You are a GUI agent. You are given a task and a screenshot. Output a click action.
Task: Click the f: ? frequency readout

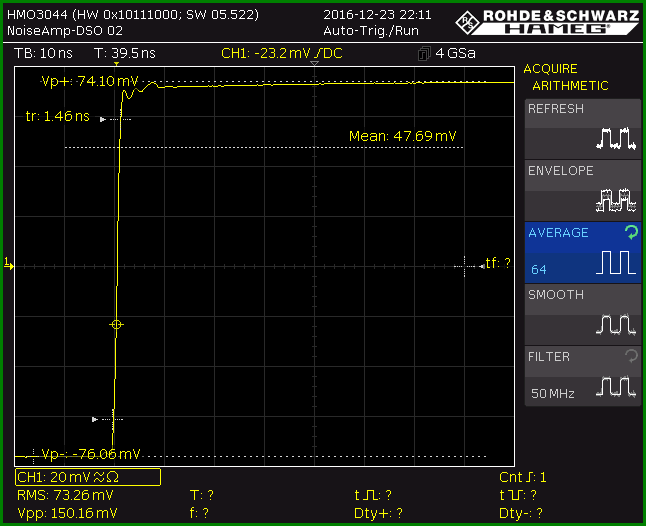click(199, 513)
